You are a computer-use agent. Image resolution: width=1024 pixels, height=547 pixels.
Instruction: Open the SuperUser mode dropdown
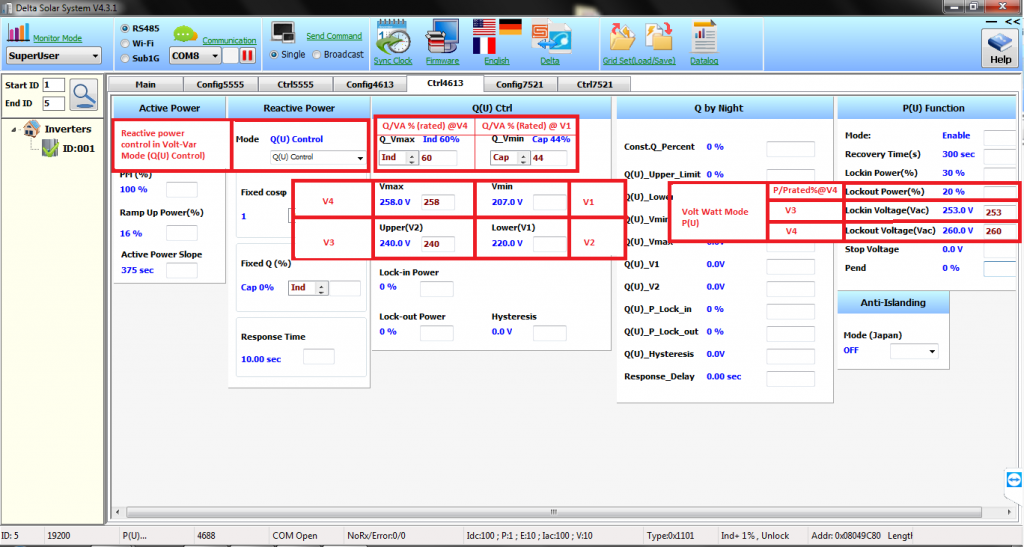(54, 56)
